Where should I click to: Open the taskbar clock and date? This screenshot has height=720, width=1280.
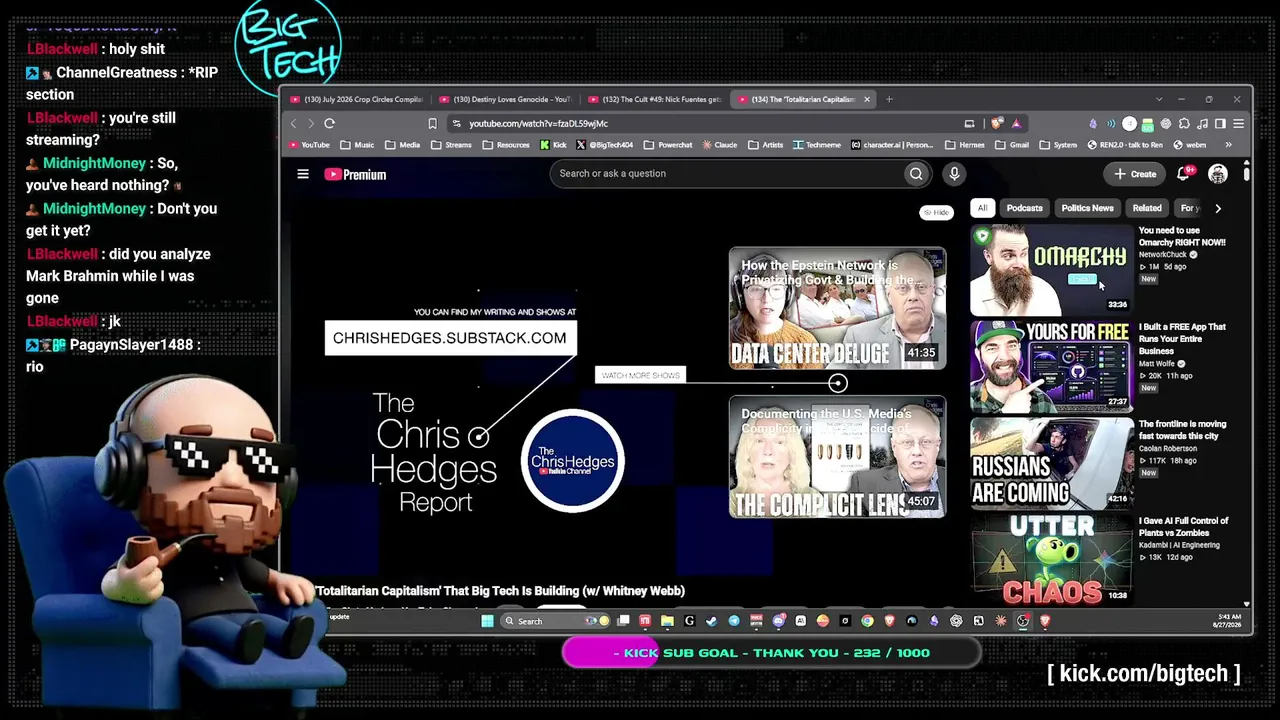coord(1229,621)
